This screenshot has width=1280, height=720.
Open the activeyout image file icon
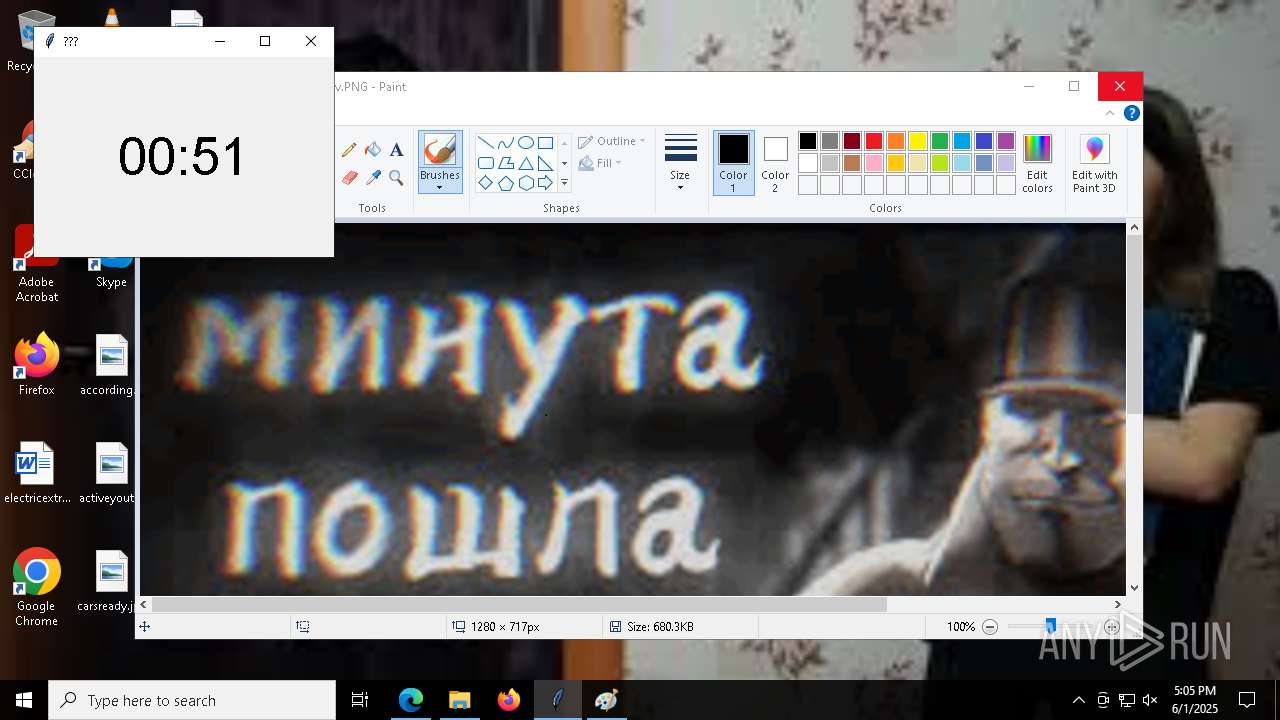click(x=110, y=473)
